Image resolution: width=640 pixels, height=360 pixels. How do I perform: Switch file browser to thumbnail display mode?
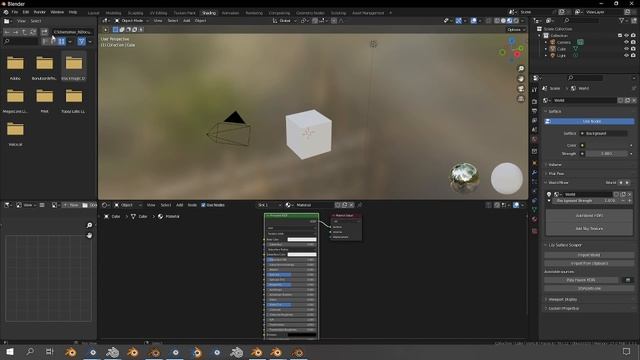tap(61, 41)
